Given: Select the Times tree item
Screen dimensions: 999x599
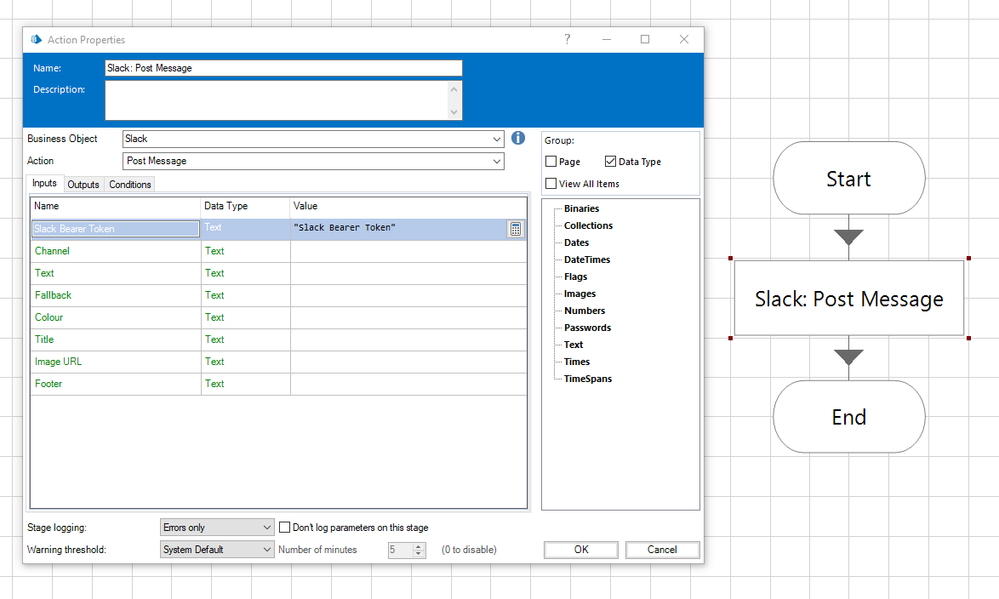Looking at the screenshot, I should 577,361.
